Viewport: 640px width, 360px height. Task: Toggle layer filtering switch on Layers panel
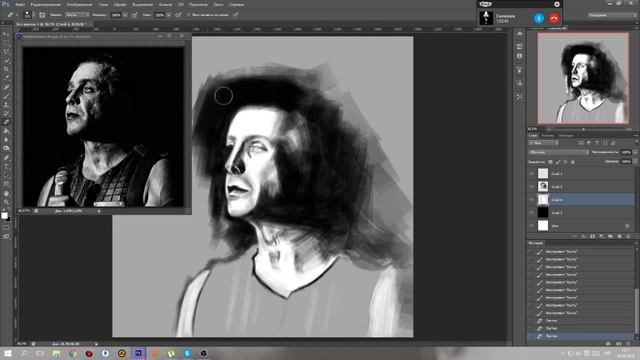click(x=636, y=143)
